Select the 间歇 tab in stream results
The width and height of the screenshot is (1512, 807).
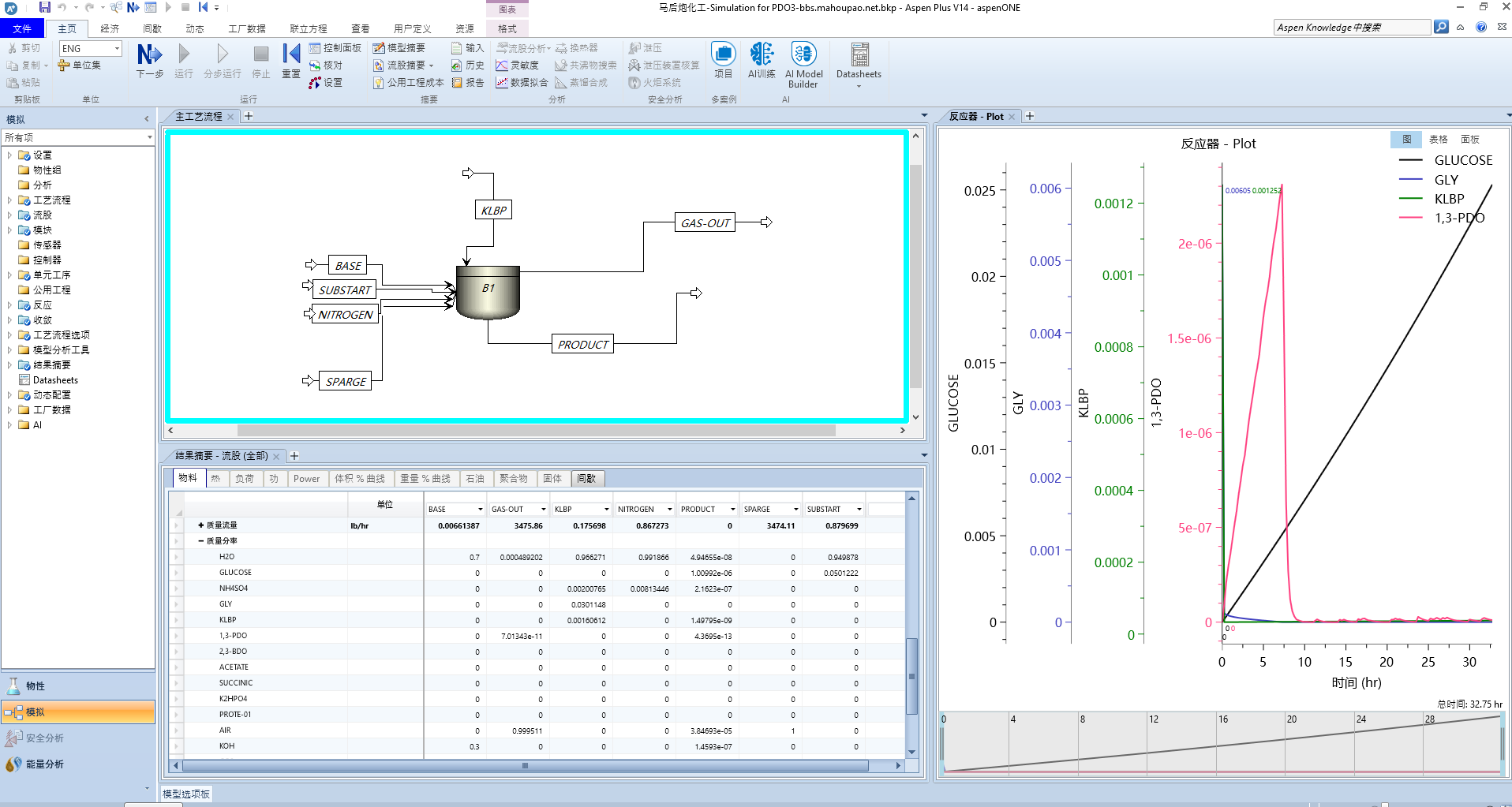(x=586, y=479)
